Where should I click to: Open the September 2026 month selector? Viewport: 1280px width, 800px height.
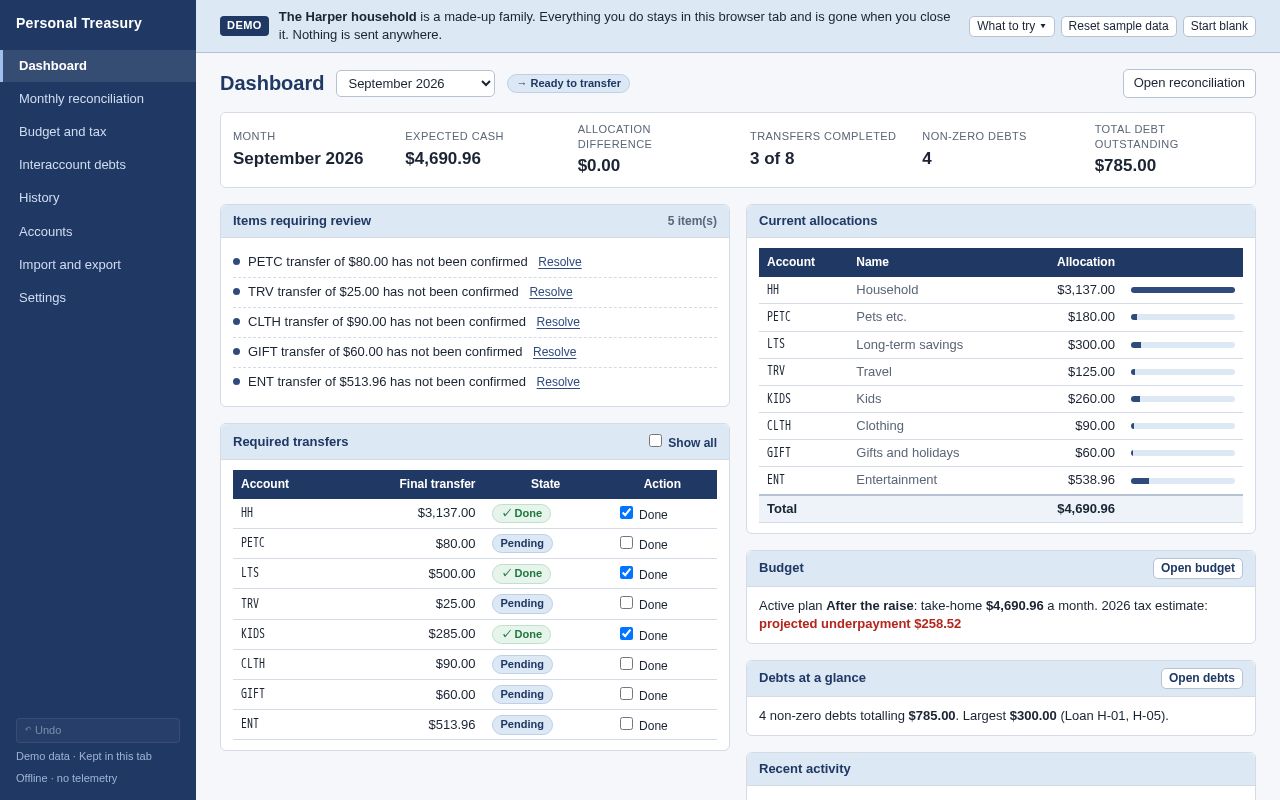pos(415,84)
